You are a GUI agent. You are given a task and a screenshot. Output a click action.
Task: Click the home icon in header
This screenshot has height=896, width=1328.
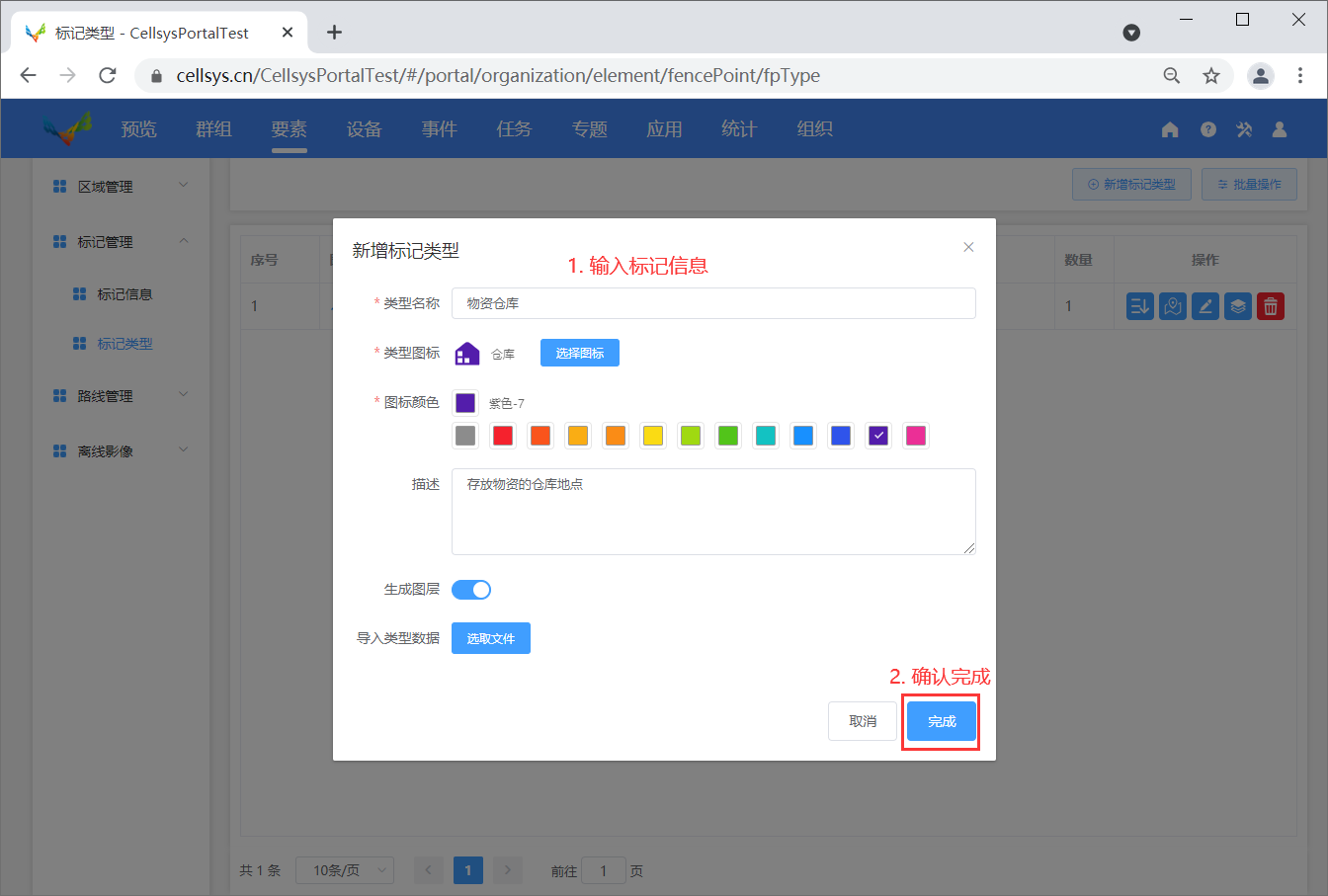1170,129
